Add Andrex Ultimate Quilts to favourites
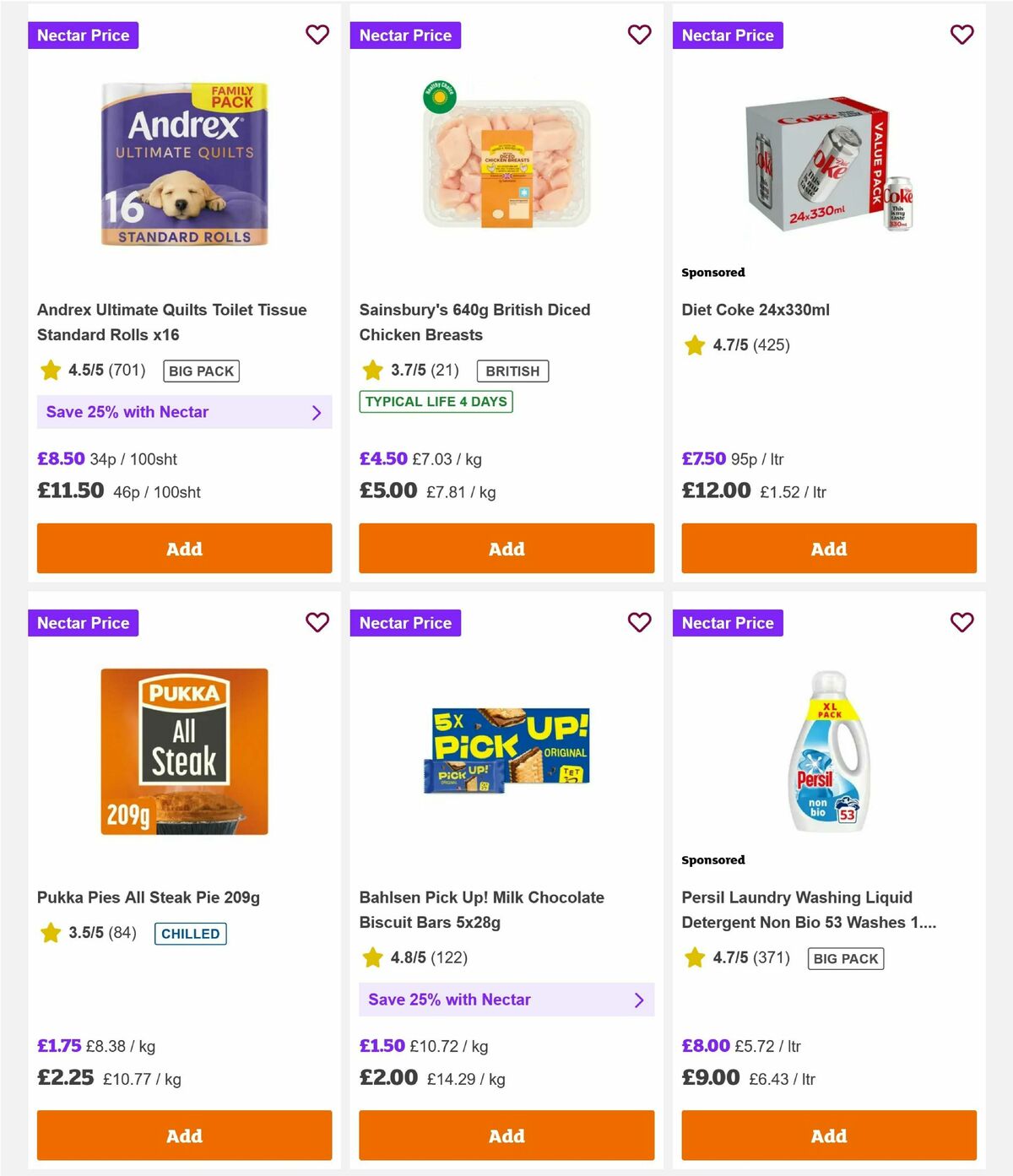 click(x=317, y=35)
